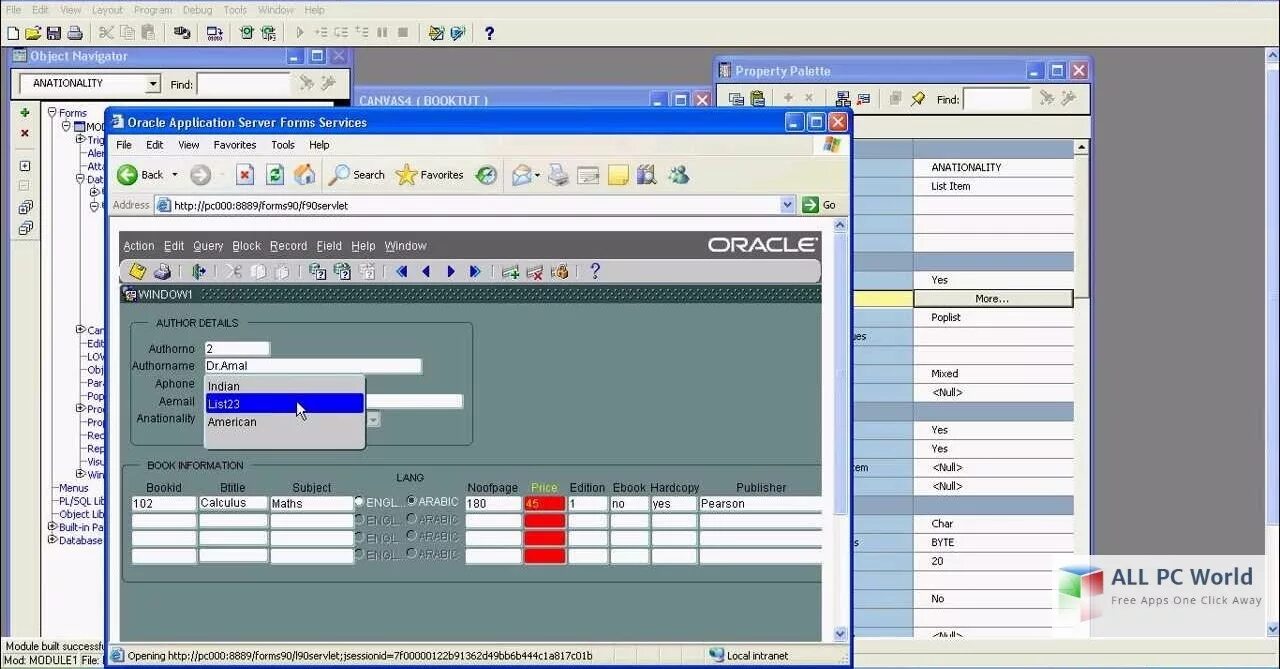Save the module with the floppy disk icon
The height and width of the screenshot is (669, 1280).
[54, 33]
